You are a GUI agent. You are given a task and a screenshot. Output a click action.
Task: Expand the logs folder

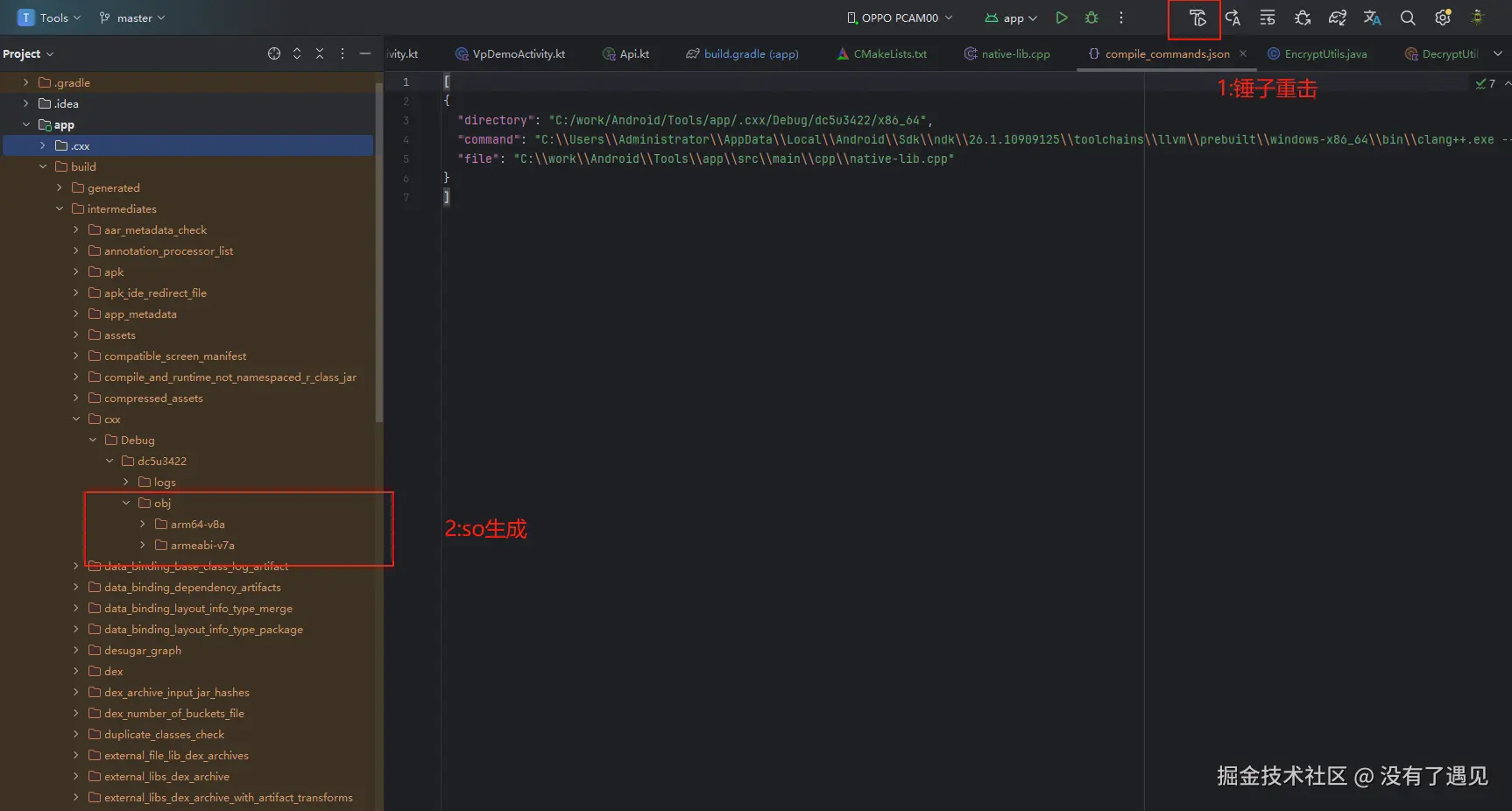pos(125,482)
